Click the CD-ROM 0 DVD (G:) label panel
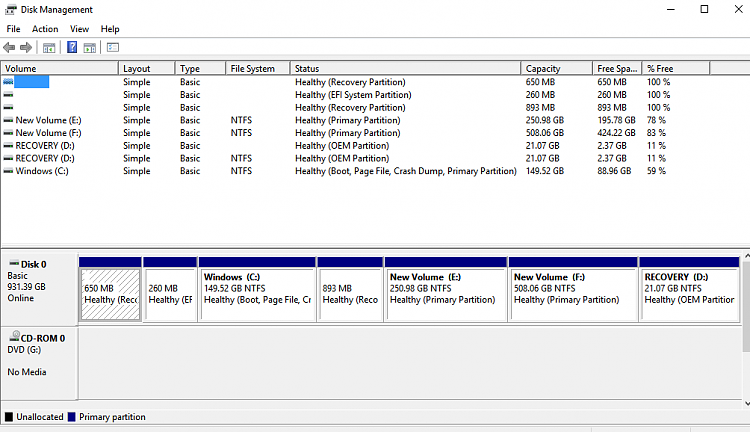Image resolution: width=750 pixels, height=432 pixels. (39, 363)
